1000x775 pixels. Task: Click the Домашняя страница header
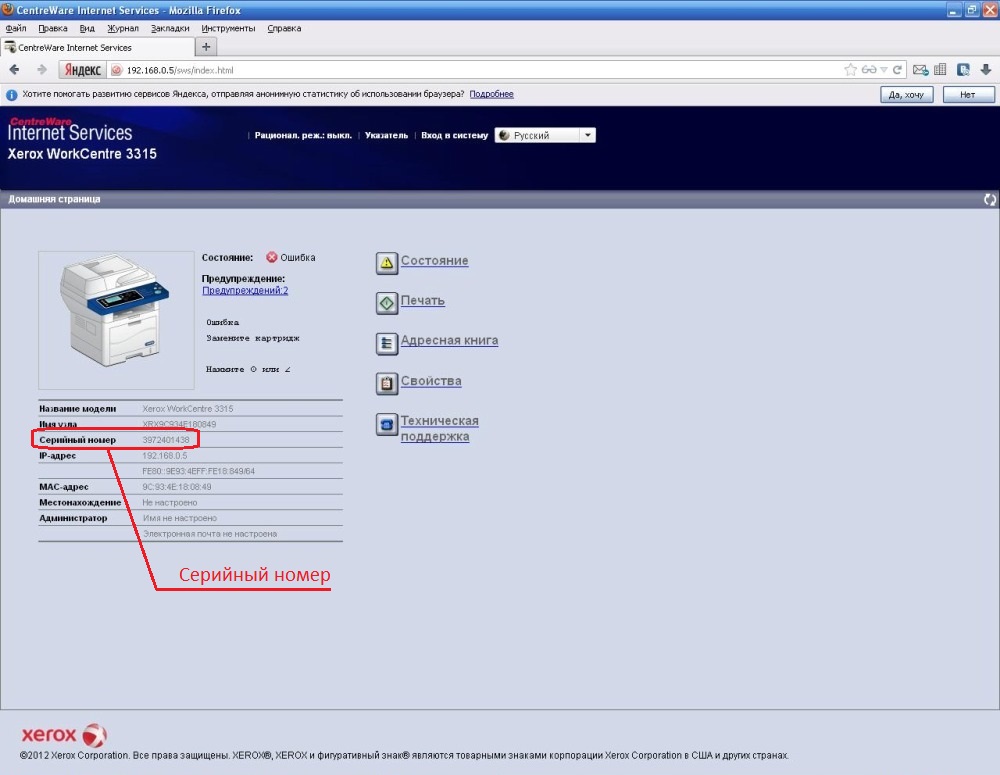(x=54, y=199)
